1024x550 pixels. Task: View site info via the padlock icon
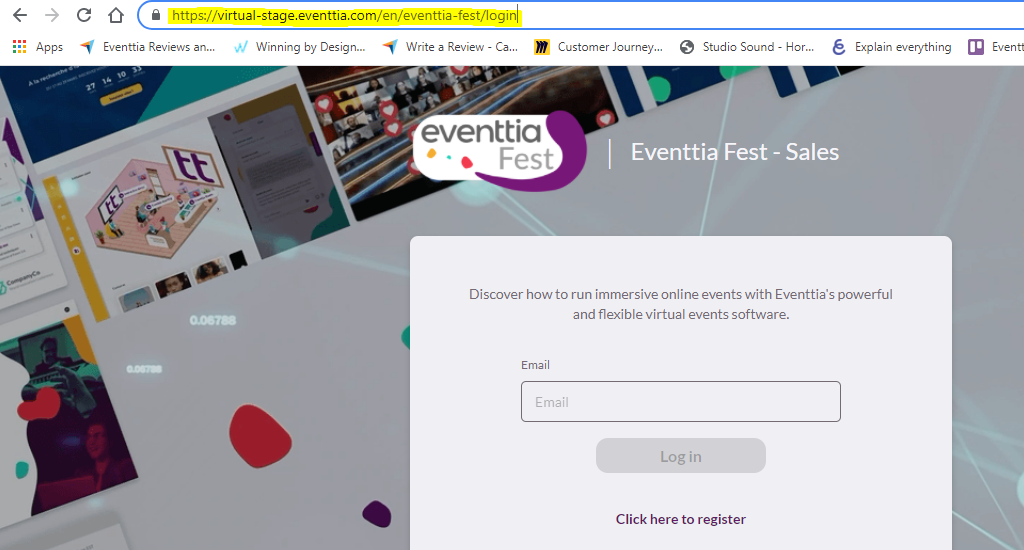(x=155, y=16)
